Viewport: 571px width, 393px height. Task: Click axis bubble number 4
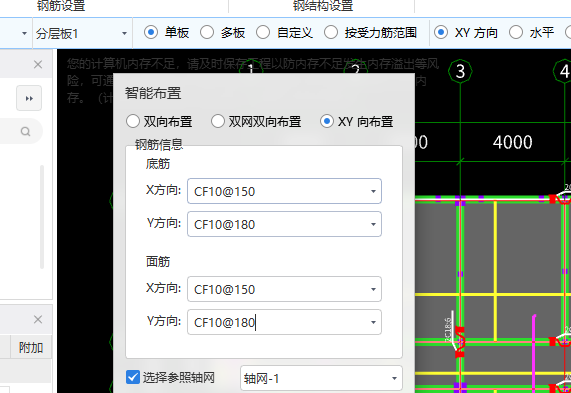point(563,71)
